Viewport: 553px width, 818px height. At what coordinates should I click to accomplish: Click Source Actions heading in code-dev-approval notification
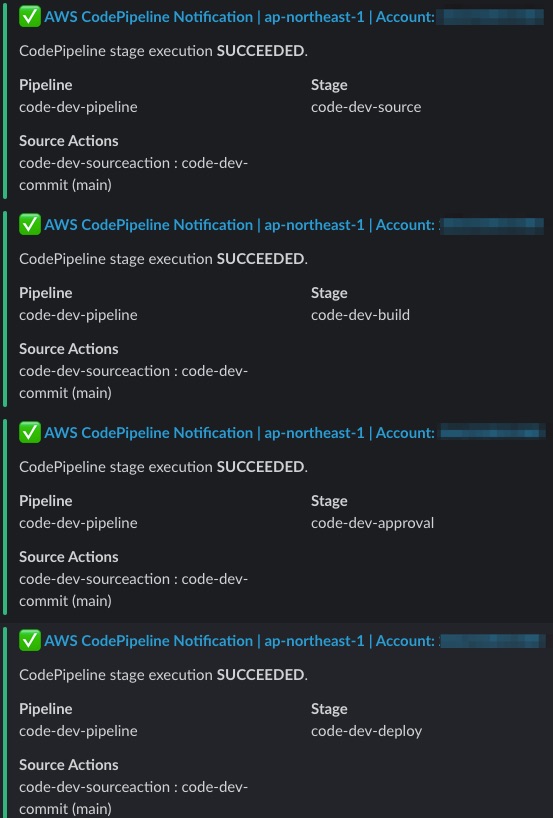click(x=69, y=557)
